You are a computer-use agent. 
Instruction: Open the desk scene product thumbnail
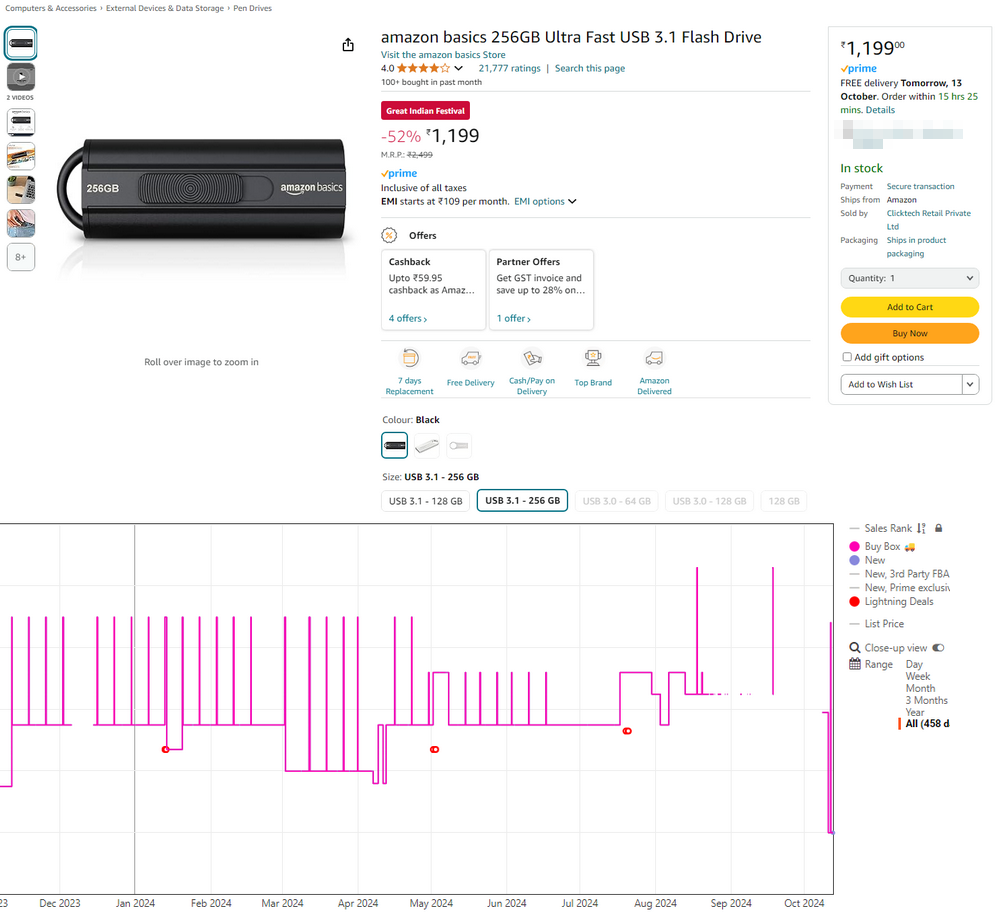[x=21, y=190]
